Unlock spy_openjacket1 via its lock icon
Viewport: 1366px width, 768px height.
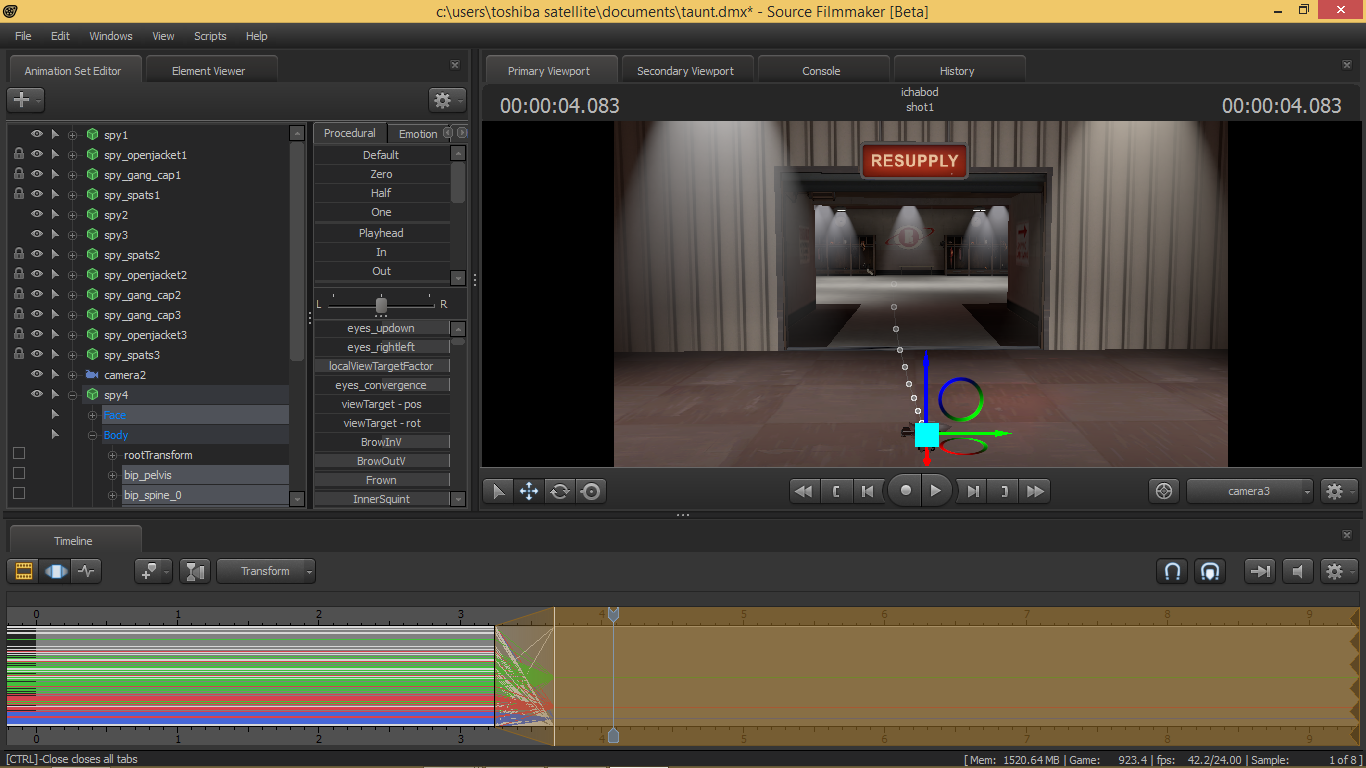pos(18,154)
